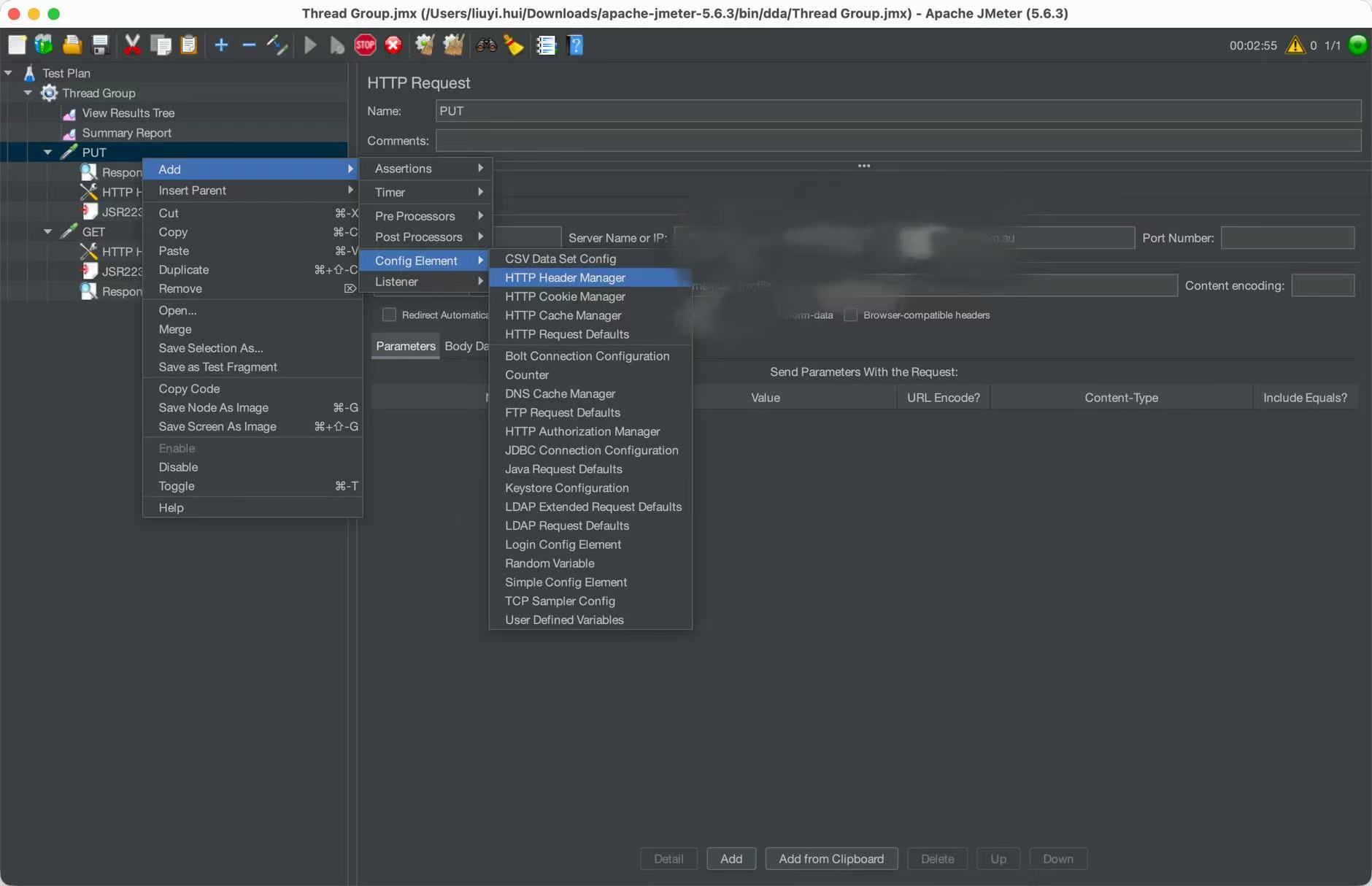Select HTTP Header Manager menu item
Image resolution: width=1372 pixels, height=886 pixels.
click(565, 277)
